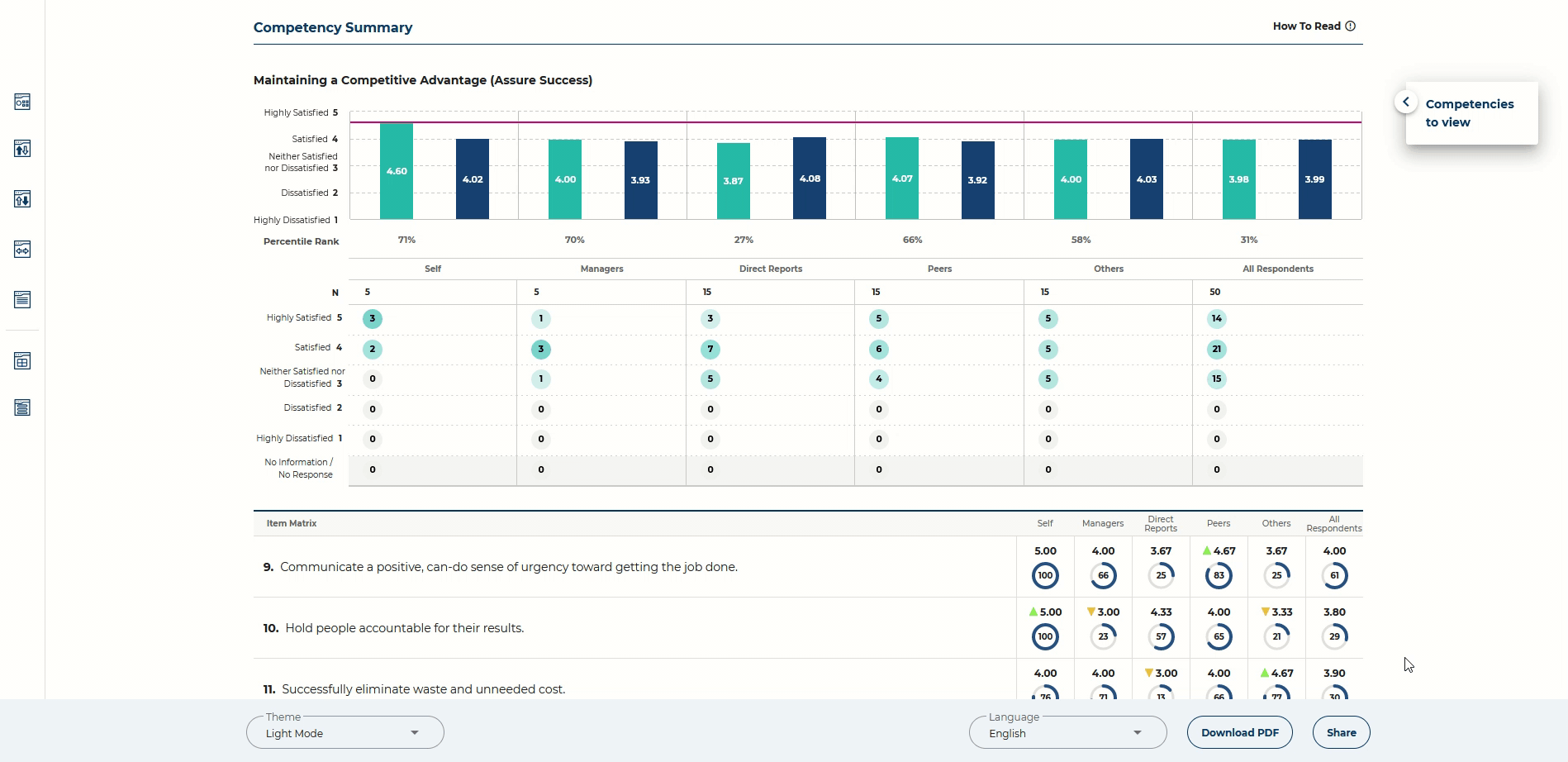This screenshot has height=762, width=1568.
Task: Click item 9 Peers percentile circle 83
Action: pos(1219,575)
